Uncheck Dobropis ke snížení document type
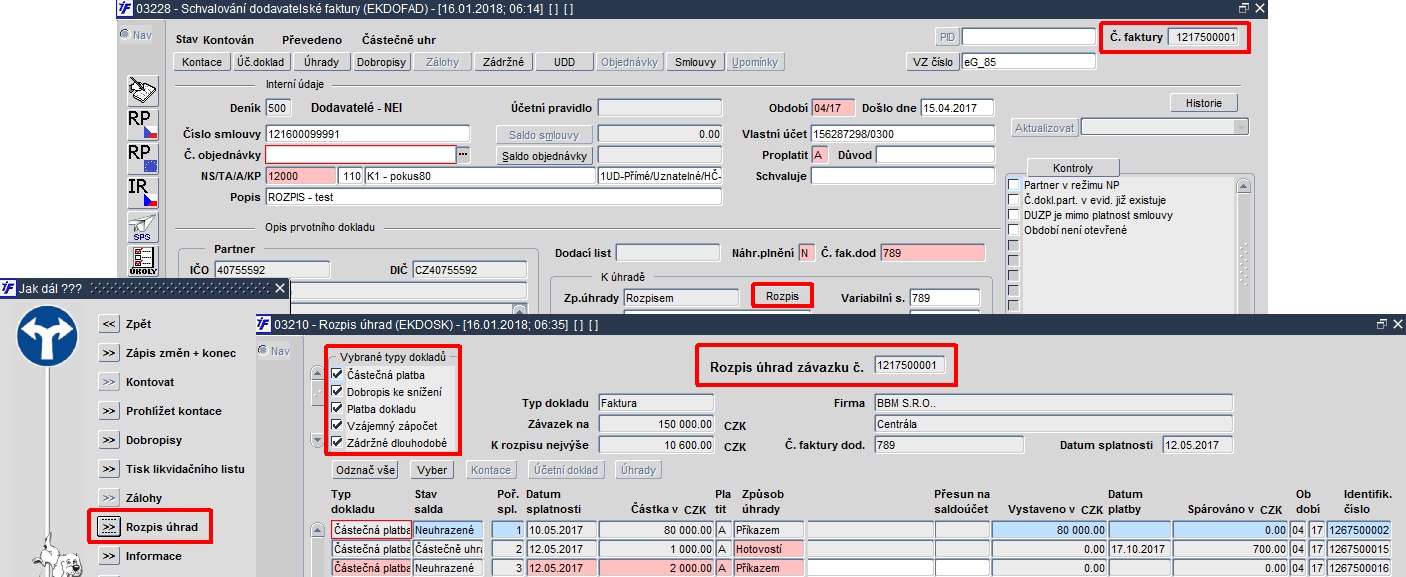 pos(337,392)
